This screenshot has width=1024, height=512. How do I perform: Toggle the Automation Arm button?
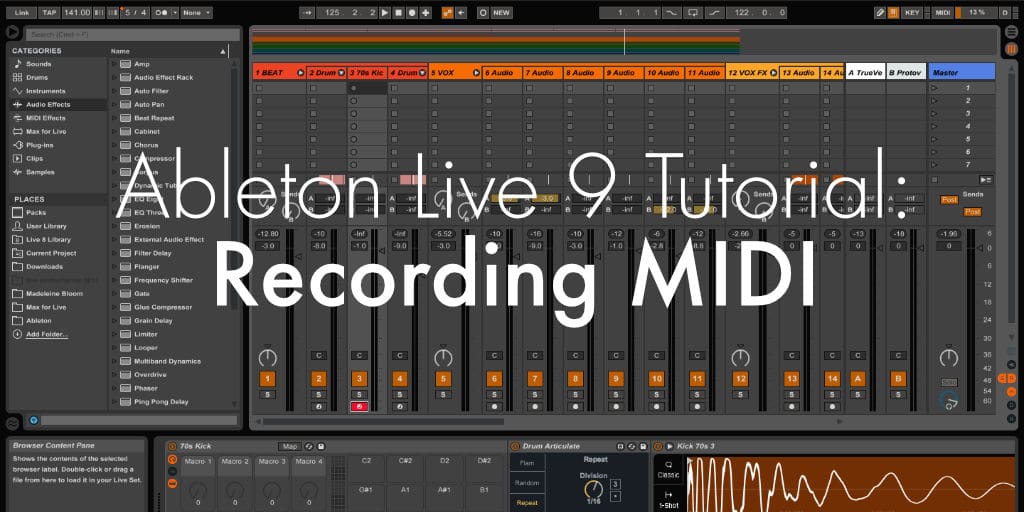pos(447,12)
